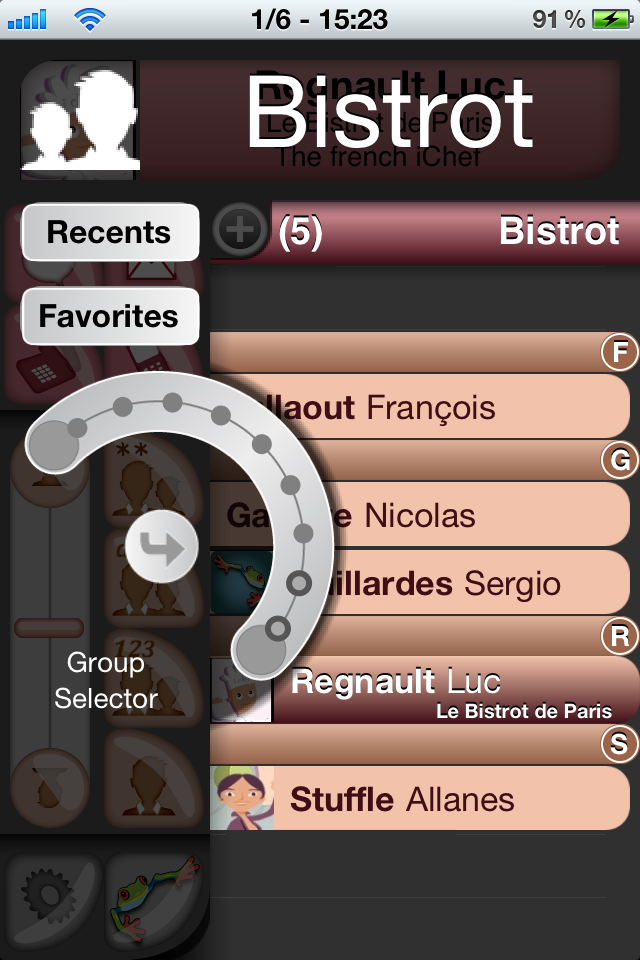640x960 pixels.
Task: Jump to the G section index badge
Action: [620, 460]
